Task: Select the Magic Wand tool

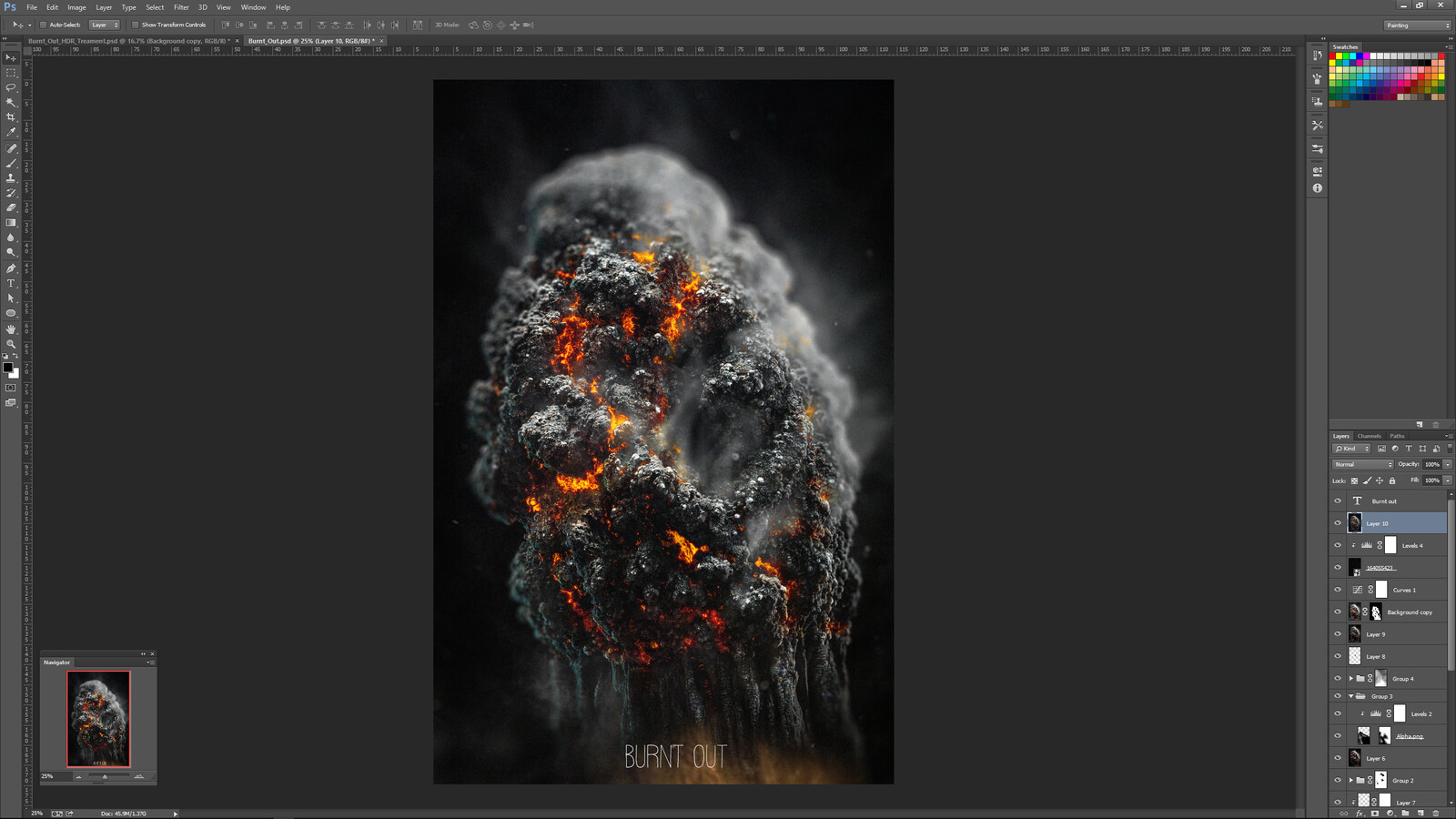Action: coord(11,102)
